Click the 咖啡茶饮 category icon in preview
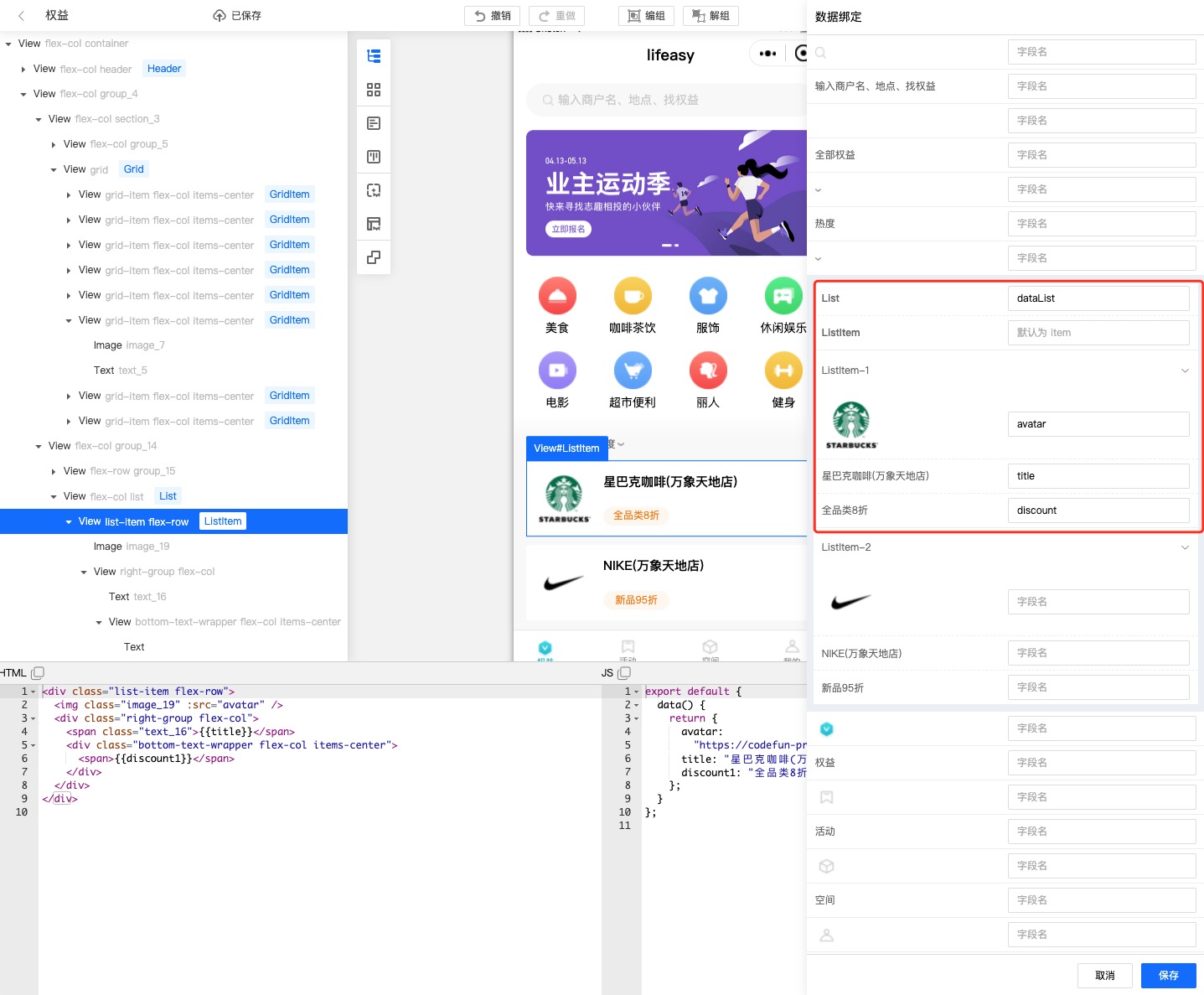The height and width of the screenshot is (995, 1204). (x=633, y=296)
